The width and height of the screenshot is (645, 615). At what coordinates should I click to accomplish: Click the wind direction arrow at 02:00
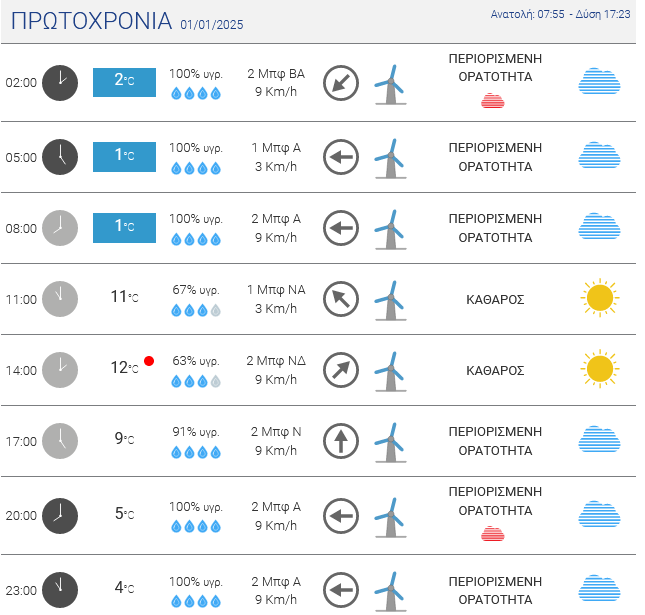coord(341,83)
